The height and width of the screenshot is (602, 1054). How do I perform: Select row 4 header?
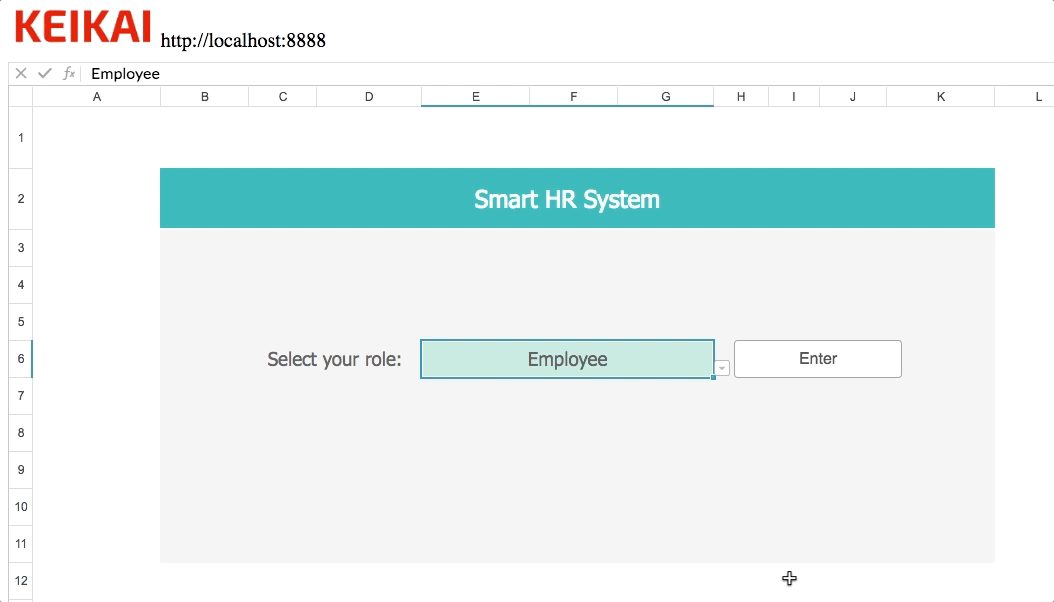click(21, 285)
